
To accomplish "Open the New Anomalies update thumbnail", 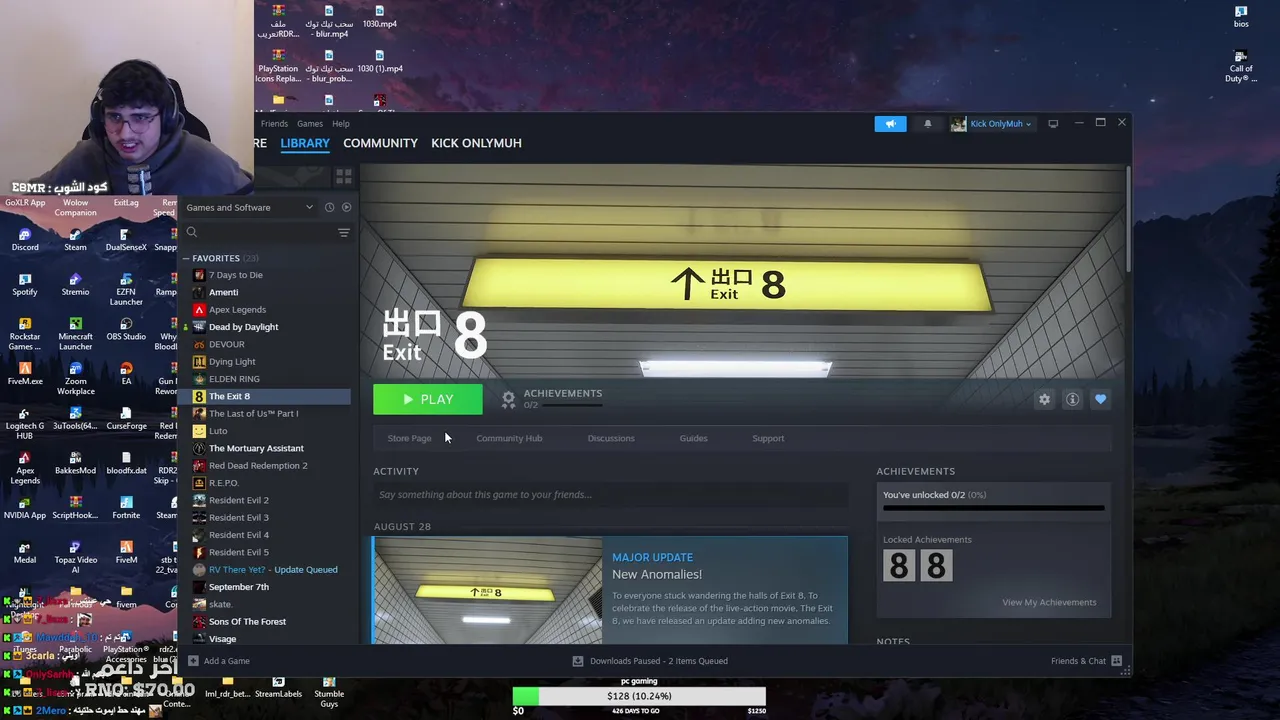I will 487,591.
